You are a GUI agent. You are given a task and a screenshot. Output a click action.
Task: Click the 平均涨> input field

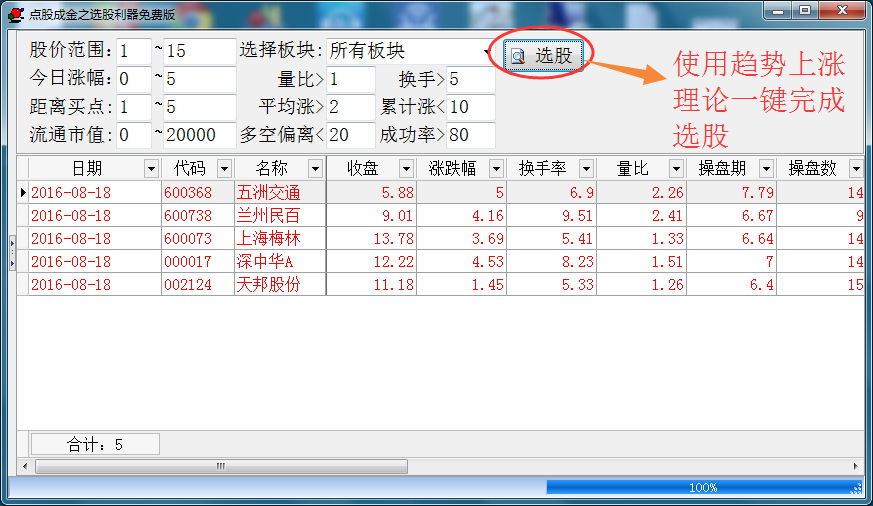point(351,107)
